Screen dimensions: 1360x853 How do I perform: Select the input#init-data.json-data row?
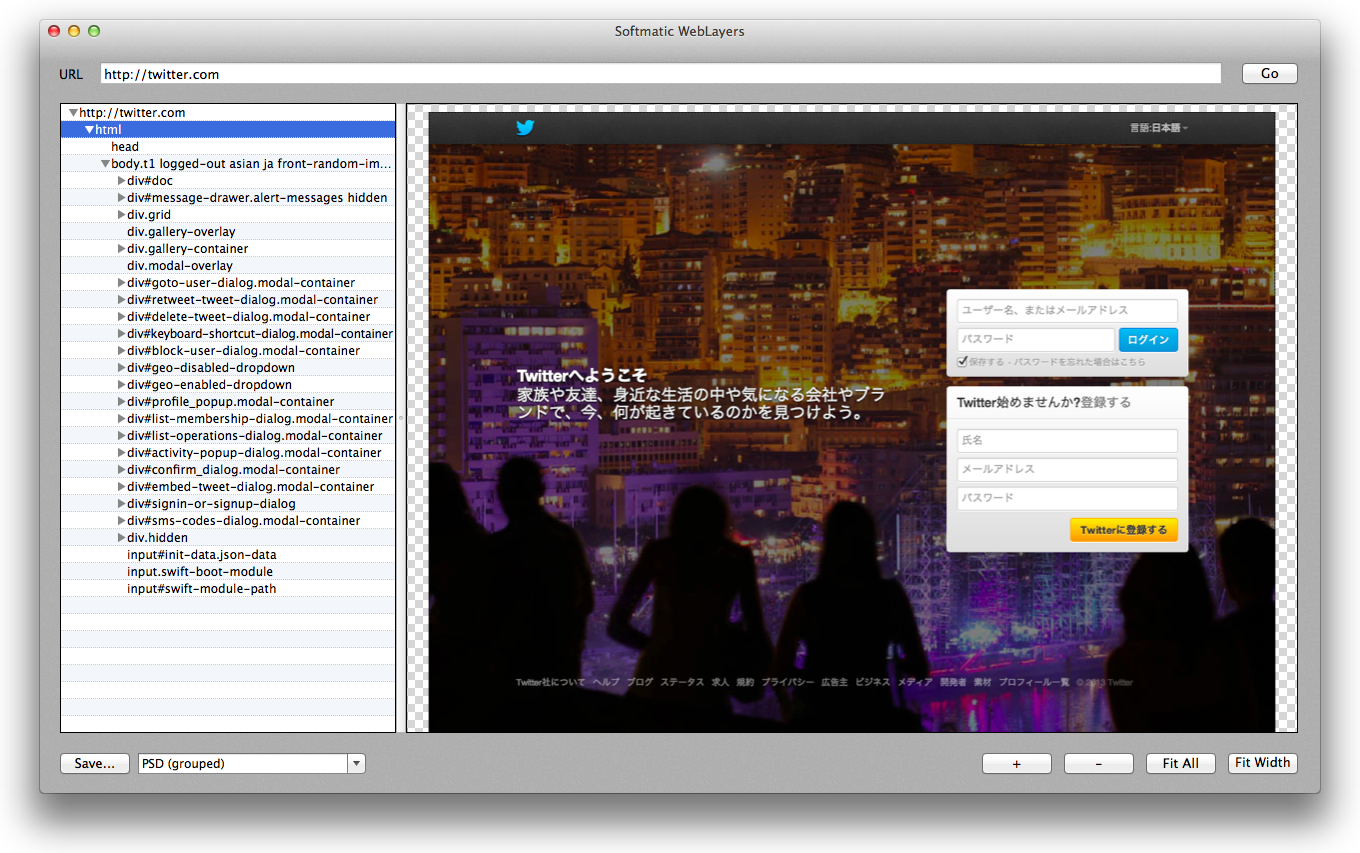[228, 555]
